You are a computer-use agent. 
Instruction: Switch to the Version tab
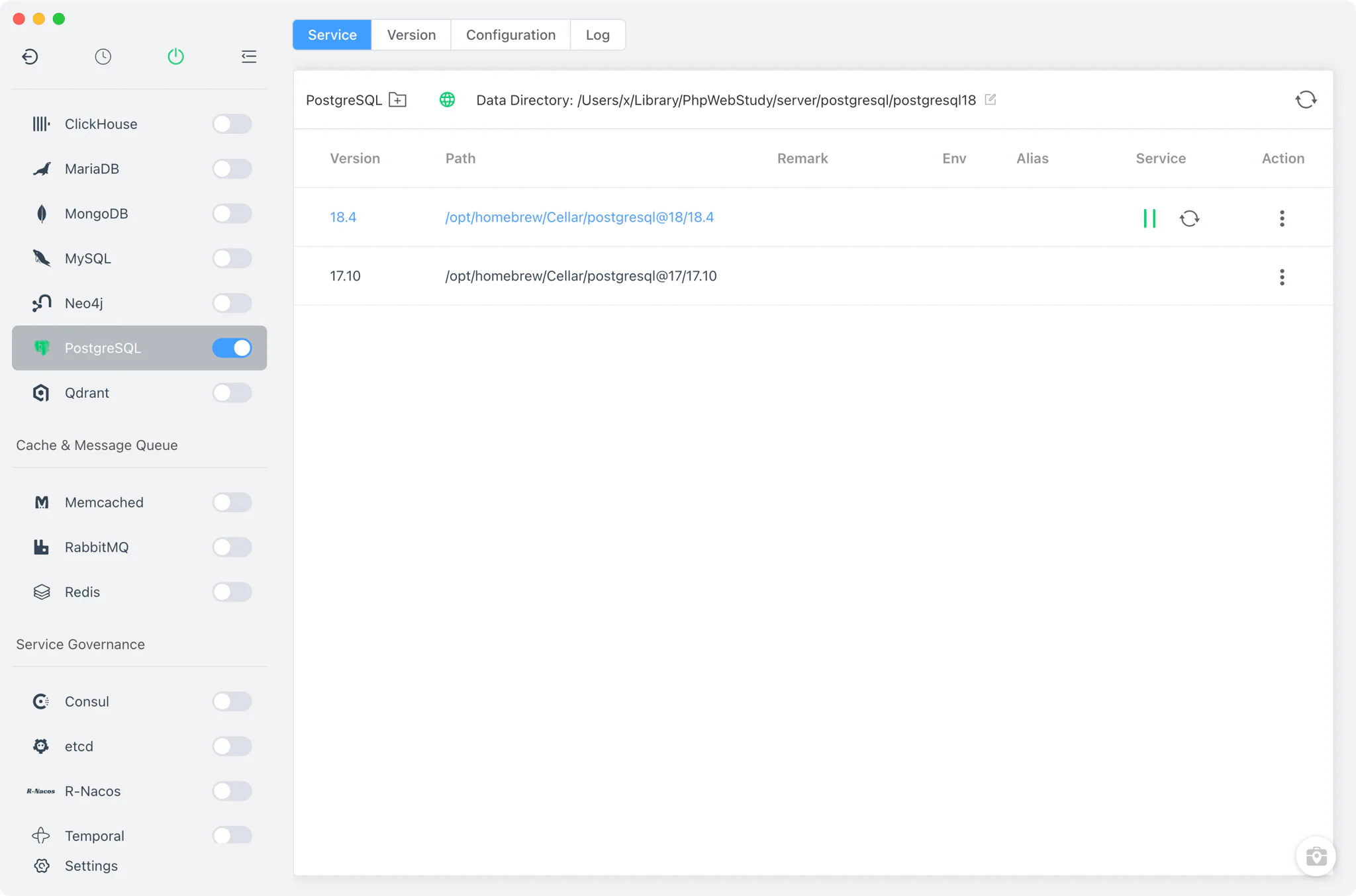click(x=411, y=35)
